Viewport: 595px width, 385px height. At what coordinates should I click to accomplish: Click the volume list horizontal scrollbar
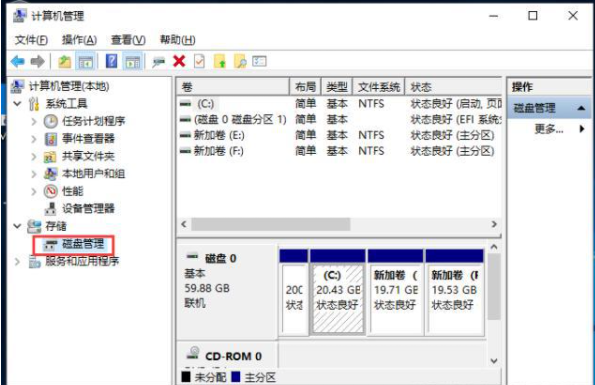(339, 224)
